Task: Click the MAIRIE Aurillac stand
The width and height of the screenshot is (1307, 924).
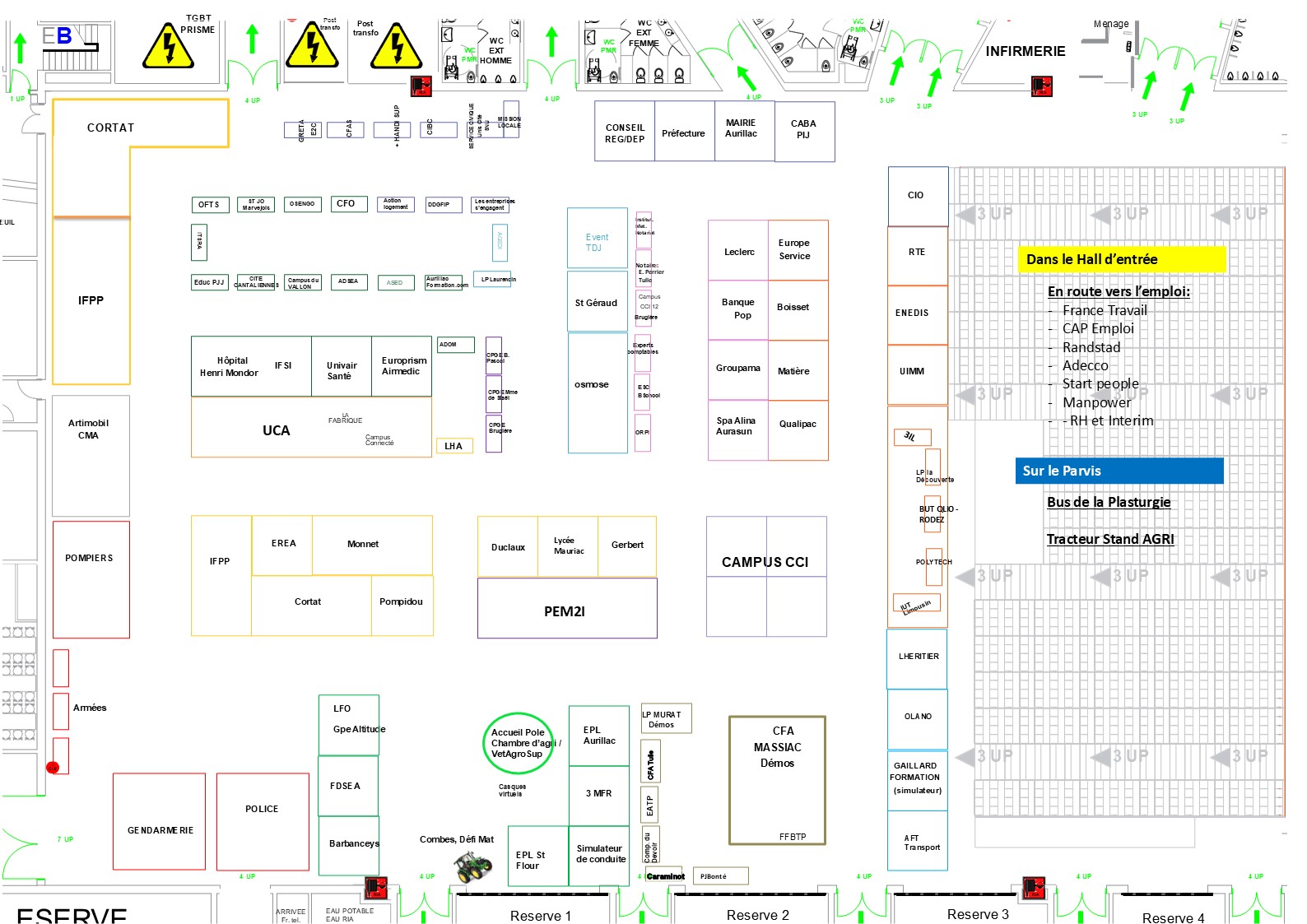Action: (x=745, y=132)
